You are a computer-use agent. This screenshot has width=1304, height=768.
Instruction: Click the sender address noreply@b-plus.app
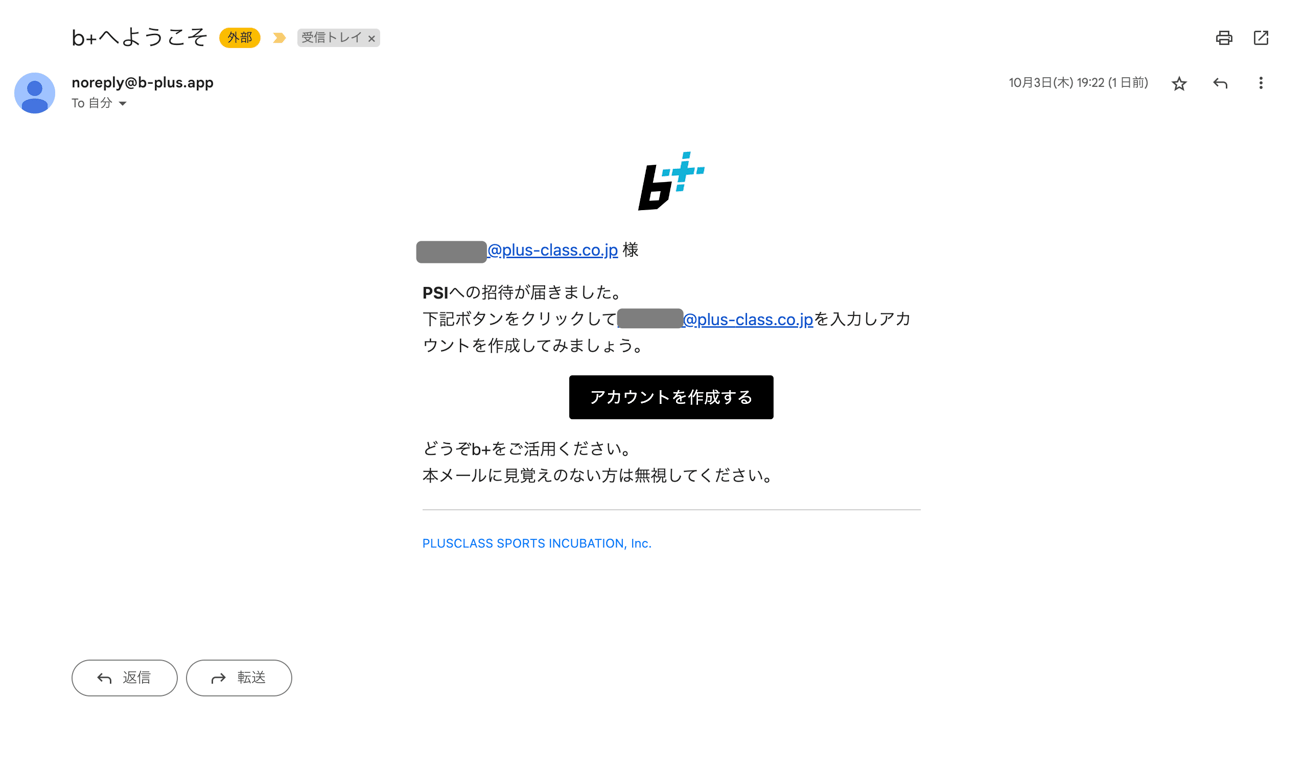click(143, 83)
